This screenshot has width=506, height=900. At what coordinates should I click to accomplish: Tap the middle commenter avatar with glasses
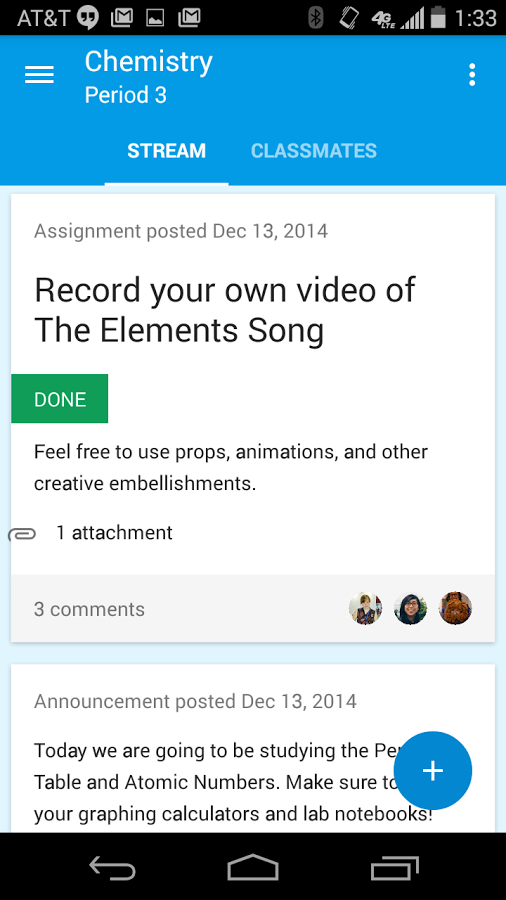coord(410,608)
